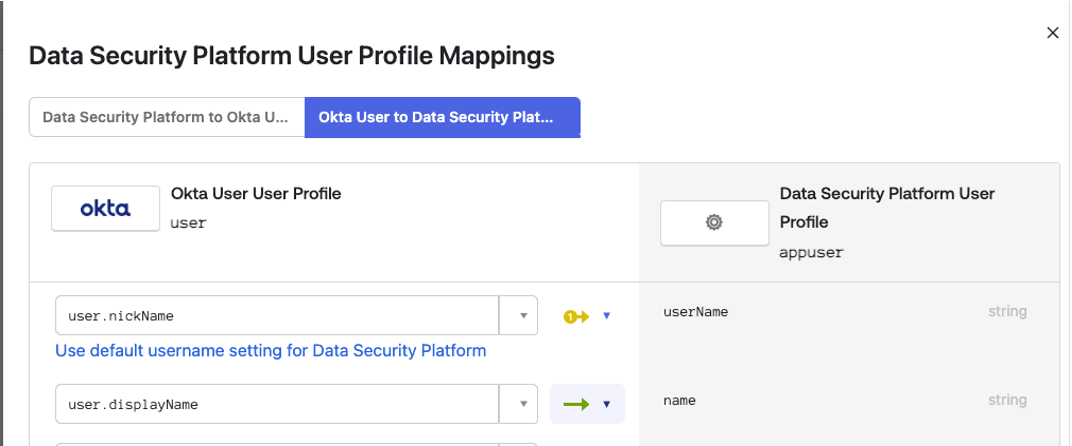Viewport: 1072px width, 446px height.
Task: Click the gear app icon tile
Action: click(714, 223)
